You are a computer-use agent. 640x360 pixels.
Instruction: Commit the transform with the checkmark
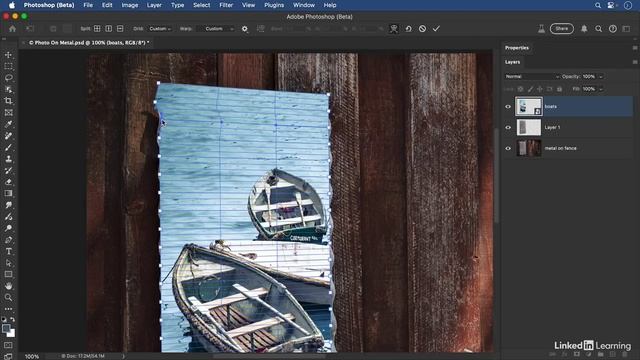436,29
